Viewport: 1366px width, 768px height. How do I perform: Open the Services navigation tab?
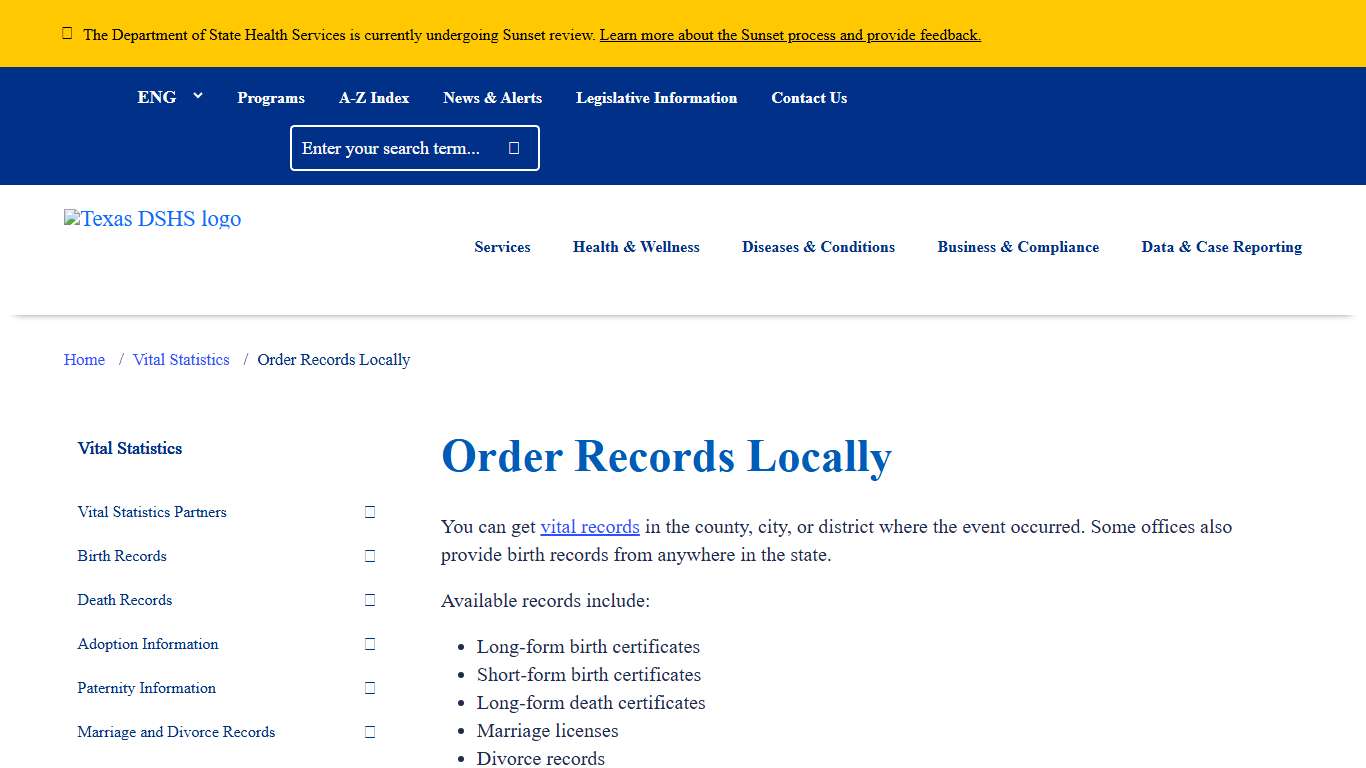click(502, 247)
